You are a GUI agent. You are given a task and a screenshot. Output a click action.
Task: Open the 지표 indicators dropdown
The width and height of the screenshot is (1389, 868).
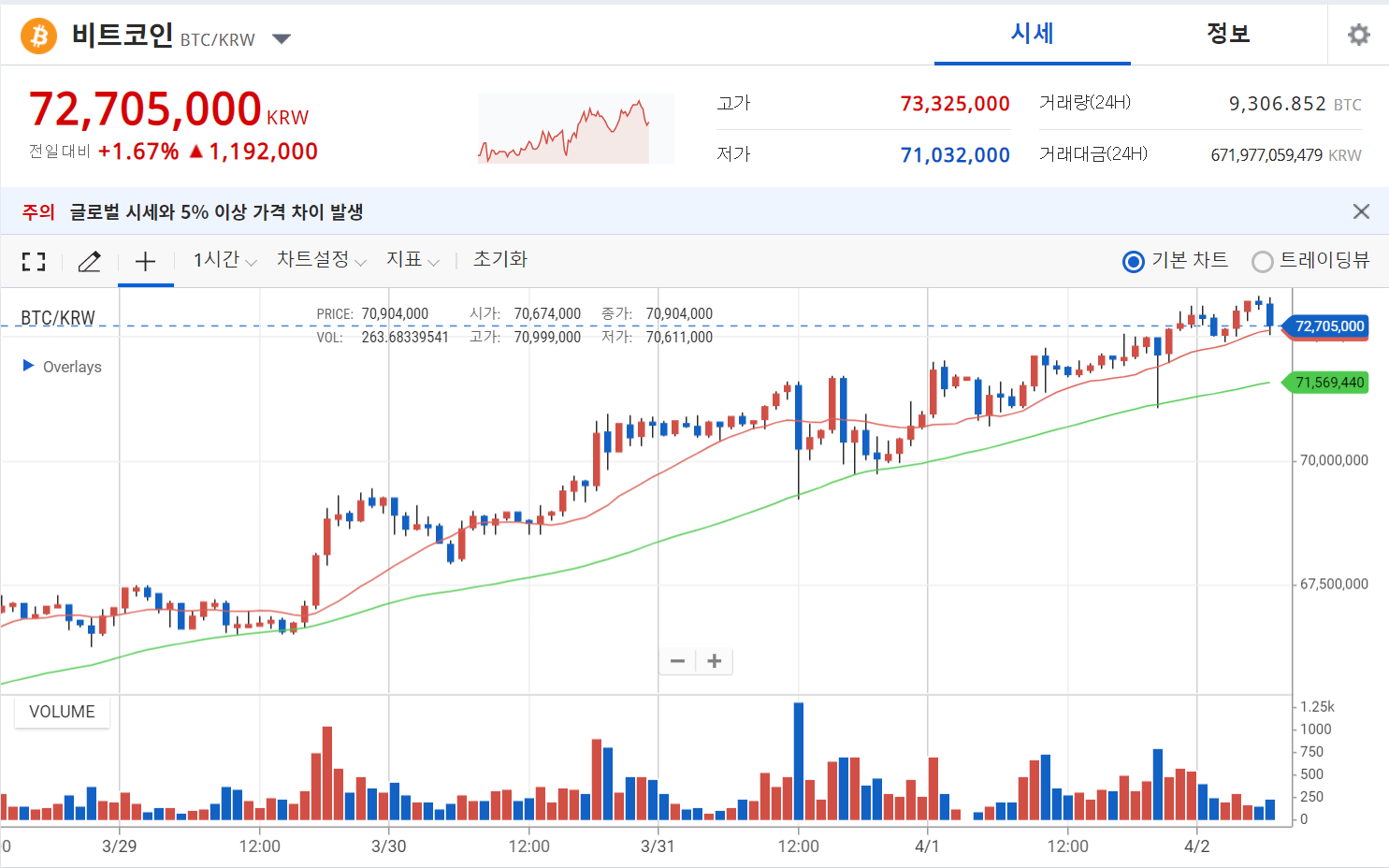coord(412,260)
